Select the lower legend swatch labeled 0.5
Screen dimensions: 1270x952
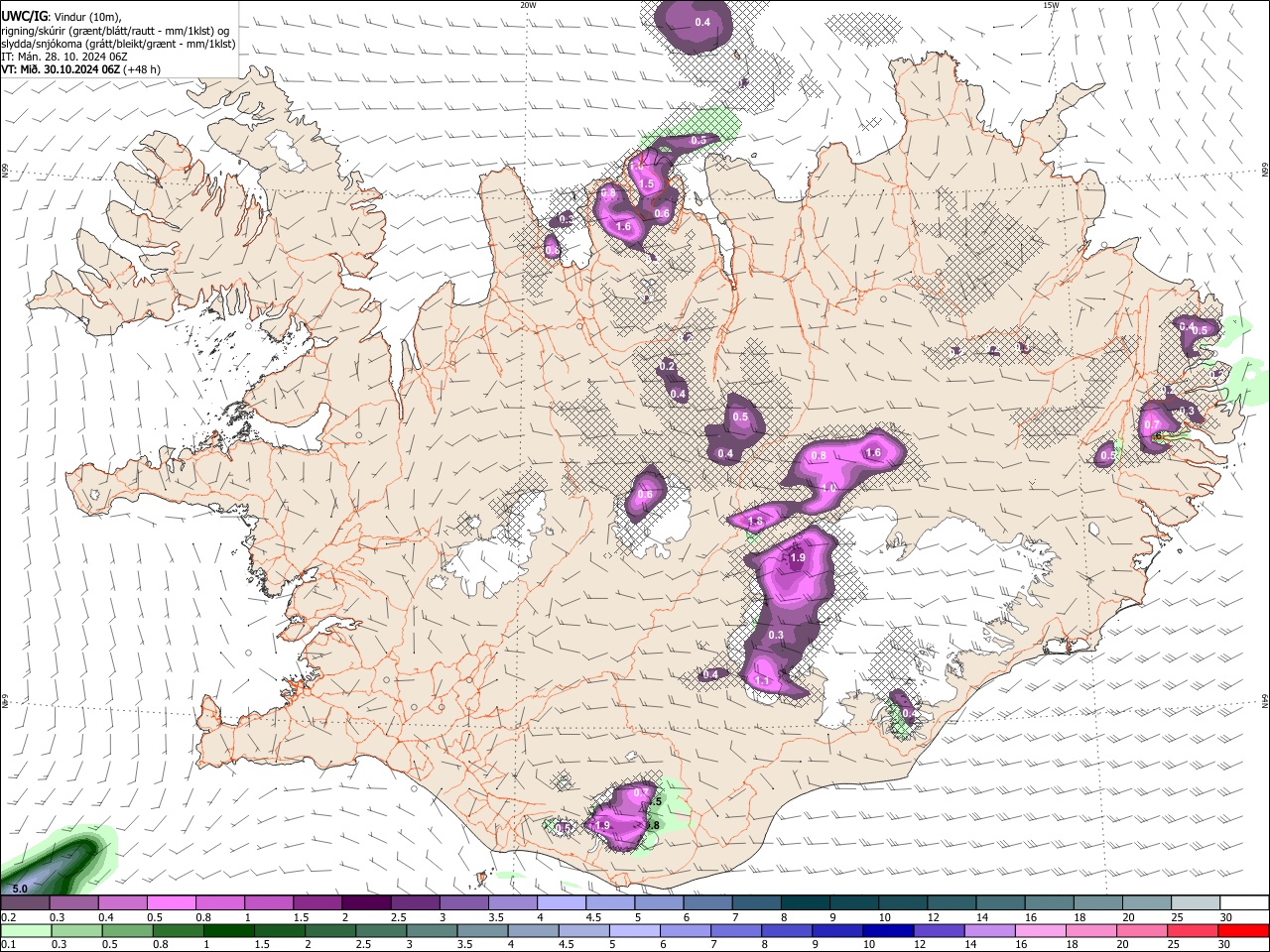tap(127, 930)
